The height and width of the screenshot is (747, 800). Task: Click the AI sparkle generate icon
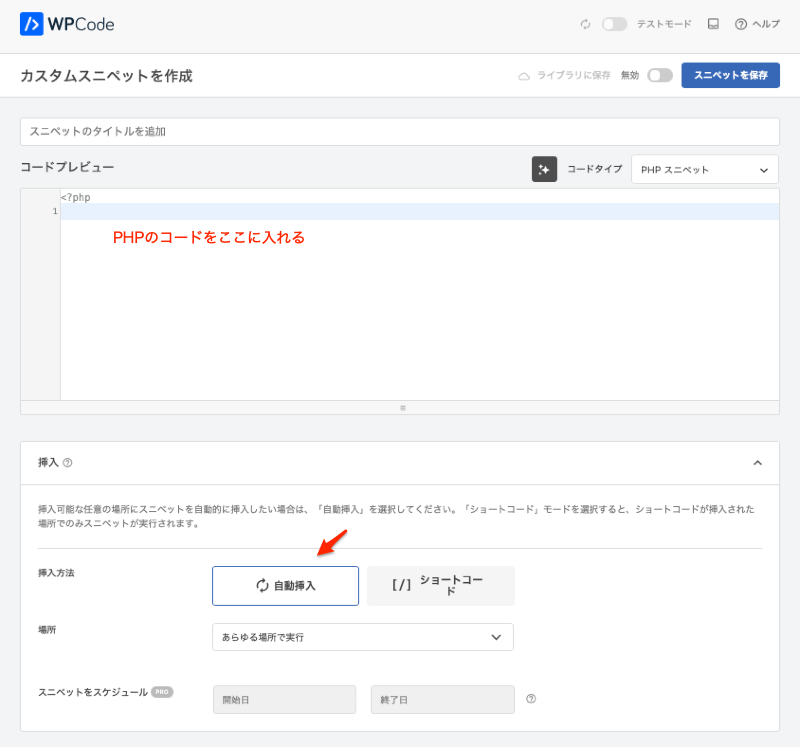(544, 169)
